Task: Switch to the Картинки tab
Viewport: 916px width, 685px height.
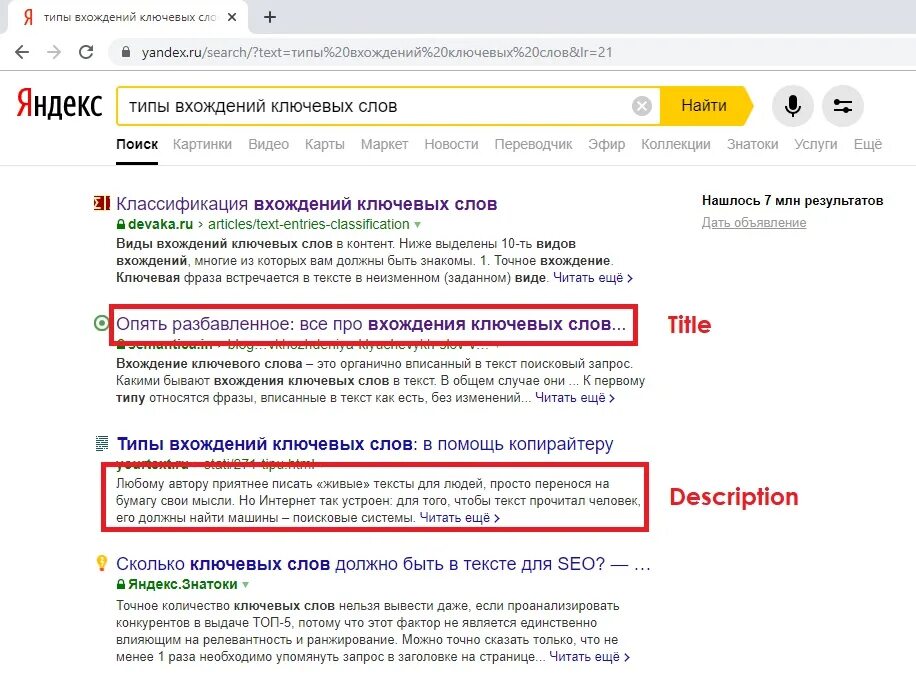Action: [x=202, y=143]
